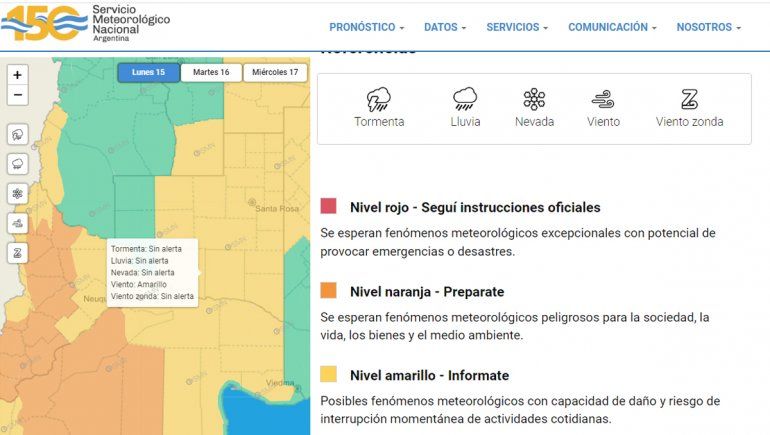Screen dimensions: 770x435
Task: Toggle snowfall (nevada) map filter
Action: pyautogui.click(x=18, y=193)
